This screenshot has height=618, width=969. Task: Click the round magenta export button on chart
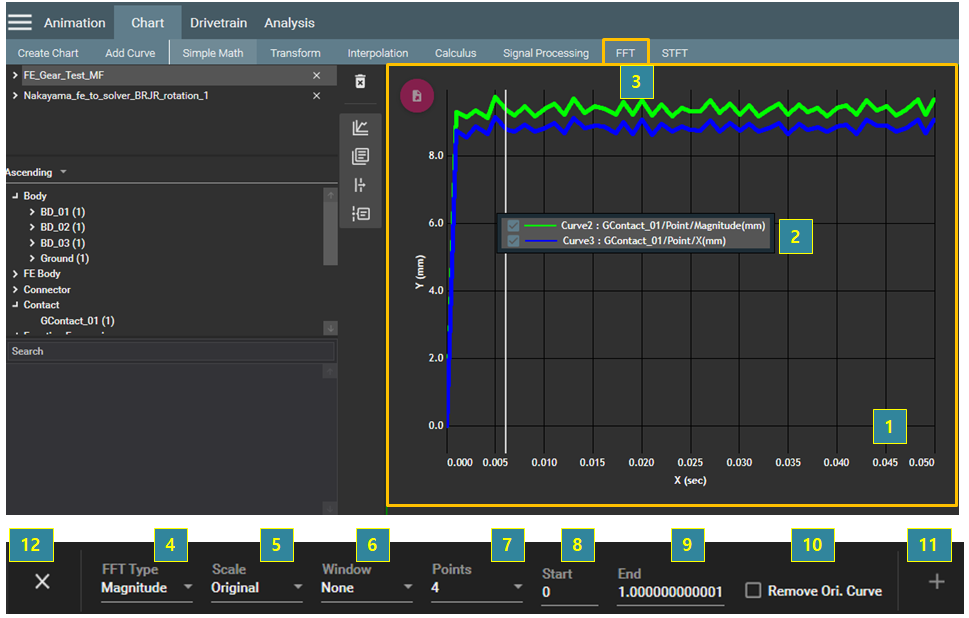(x=416, y=96)
